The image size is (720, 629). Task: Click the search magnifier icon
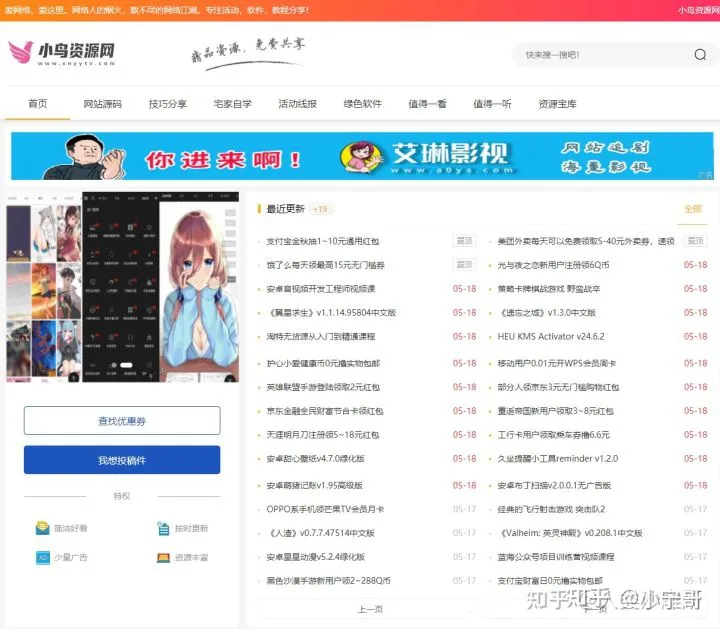(700, 55)
